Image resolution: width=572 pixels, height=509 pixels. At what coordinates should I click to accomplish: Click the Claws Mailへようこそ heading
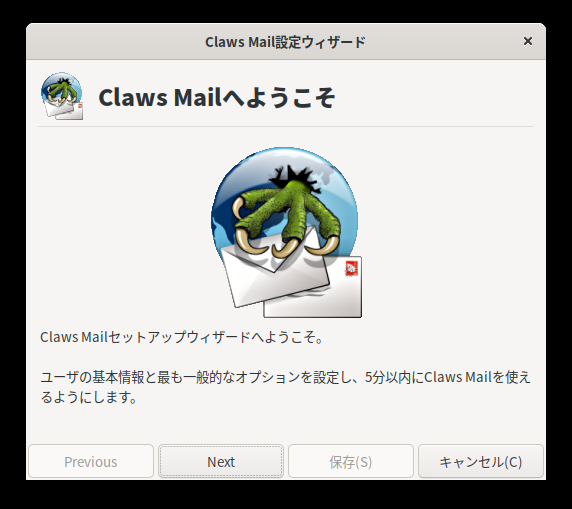[x=217, y=97]
